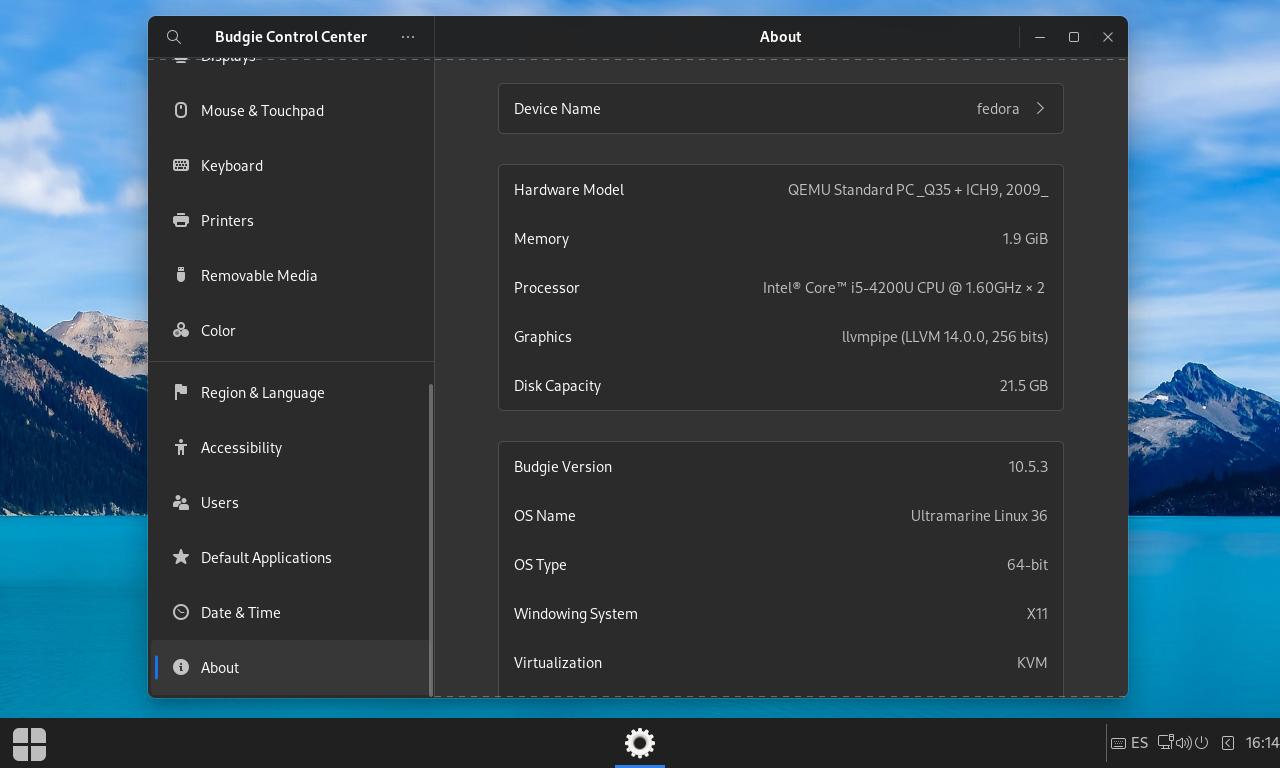Click the 'Budgie Version' label
The height and width of the screenshot is (768, 1280).
563,466
